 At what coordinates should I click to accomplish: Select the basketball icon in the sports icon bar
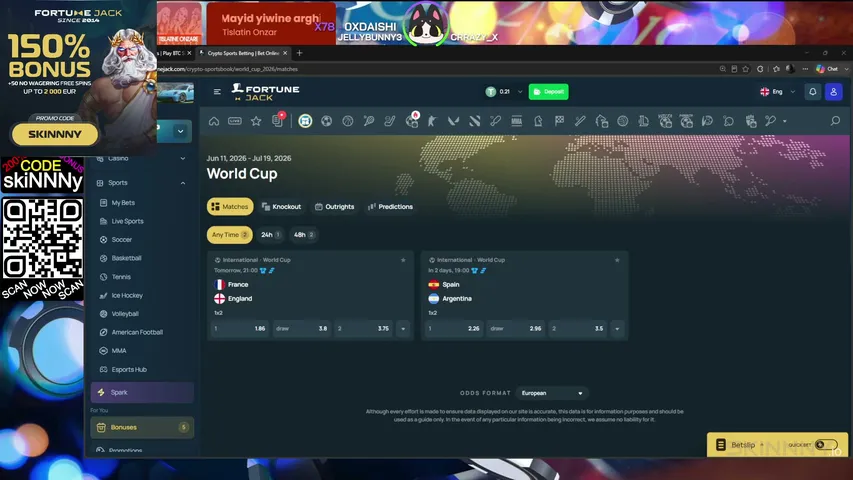coord(348,121)
